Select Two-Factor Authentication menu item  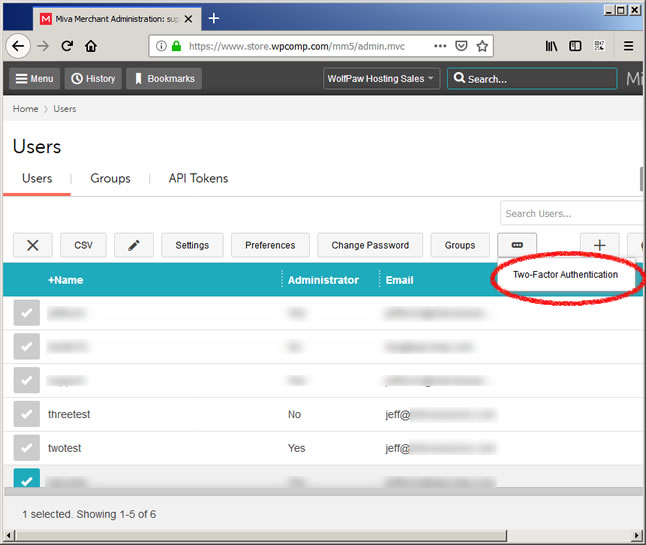(x=565, y=275)
